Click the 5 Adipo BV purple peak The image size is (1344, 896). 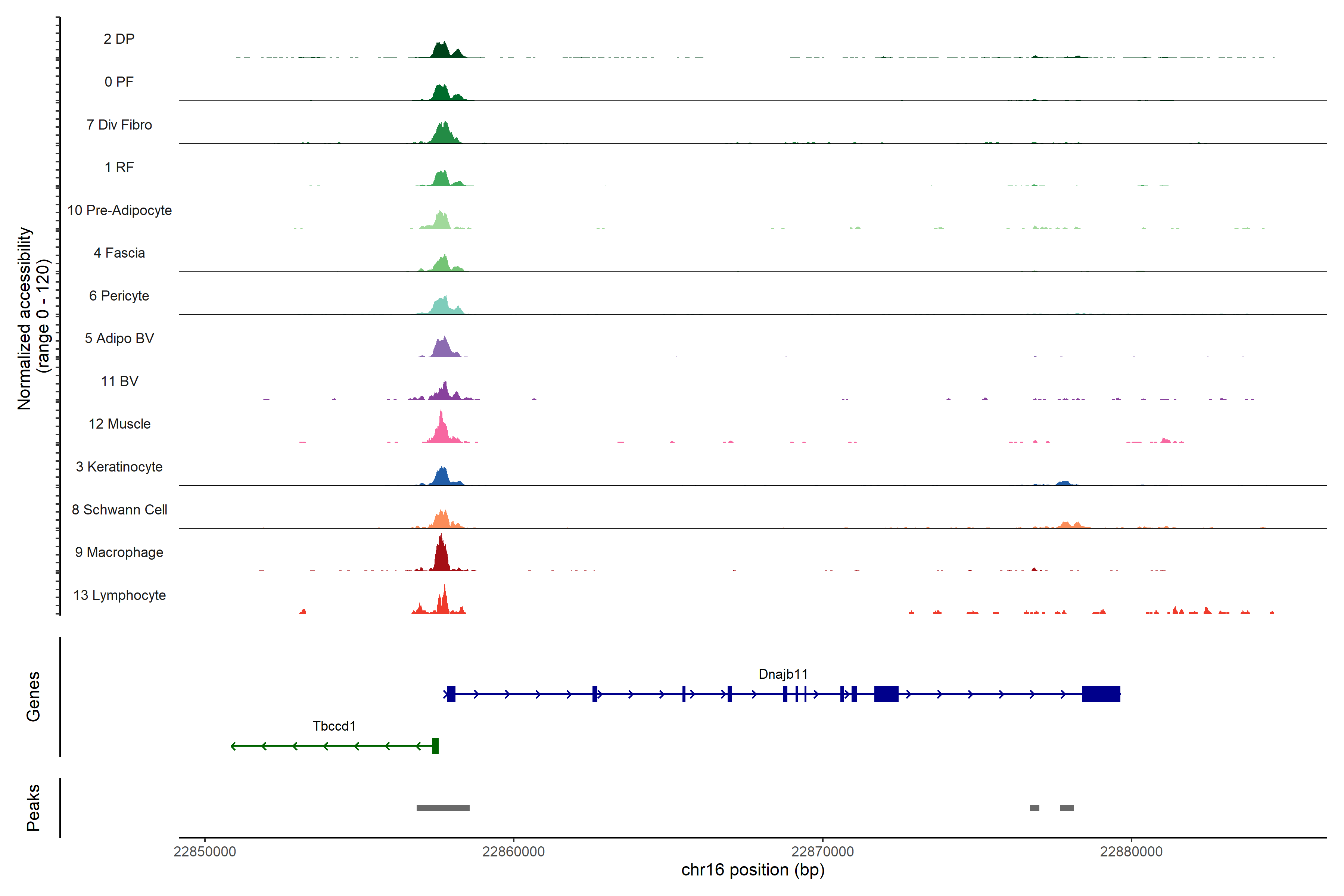point(443,349)
